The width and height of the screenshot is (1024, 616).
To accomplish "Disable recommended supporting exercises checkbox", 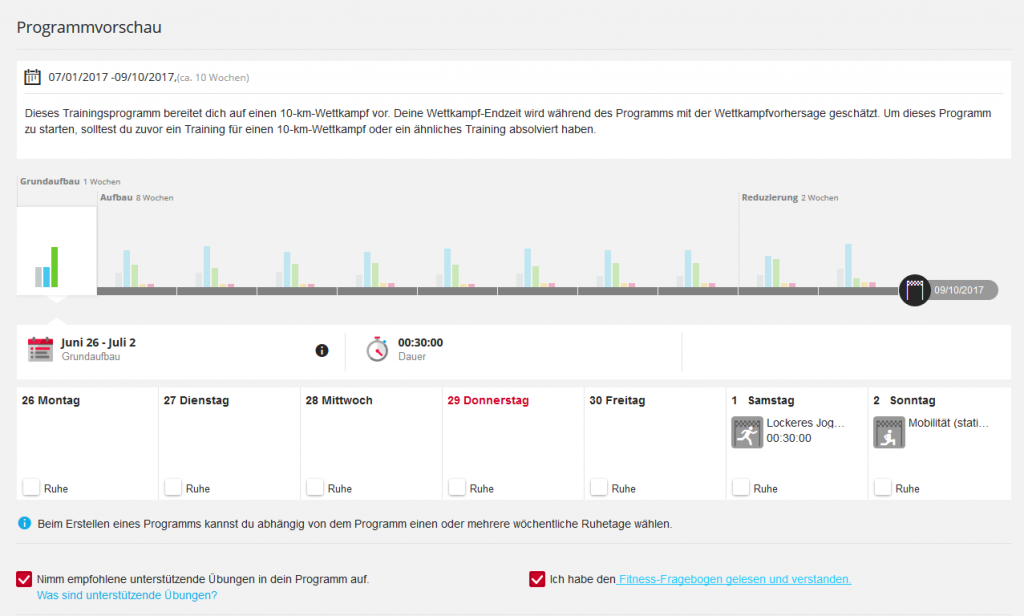I will click(x=25, y=579).
